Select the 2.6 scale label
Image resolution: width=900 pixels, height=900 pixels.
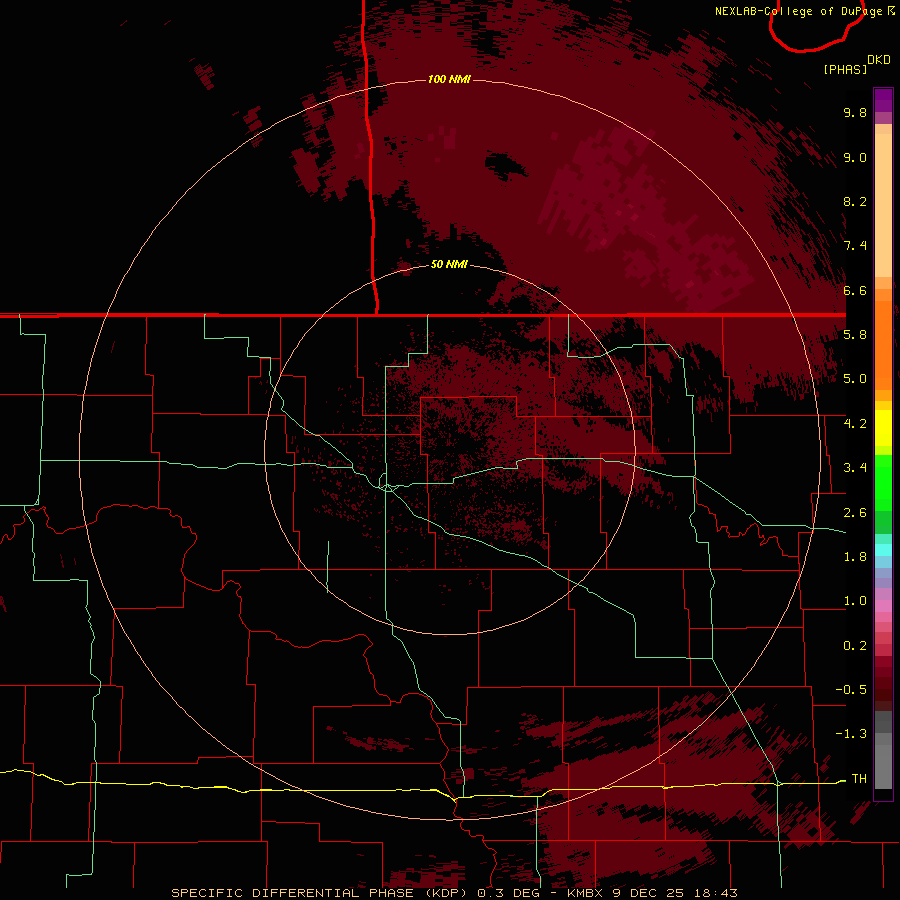click(x=855, y=513)
